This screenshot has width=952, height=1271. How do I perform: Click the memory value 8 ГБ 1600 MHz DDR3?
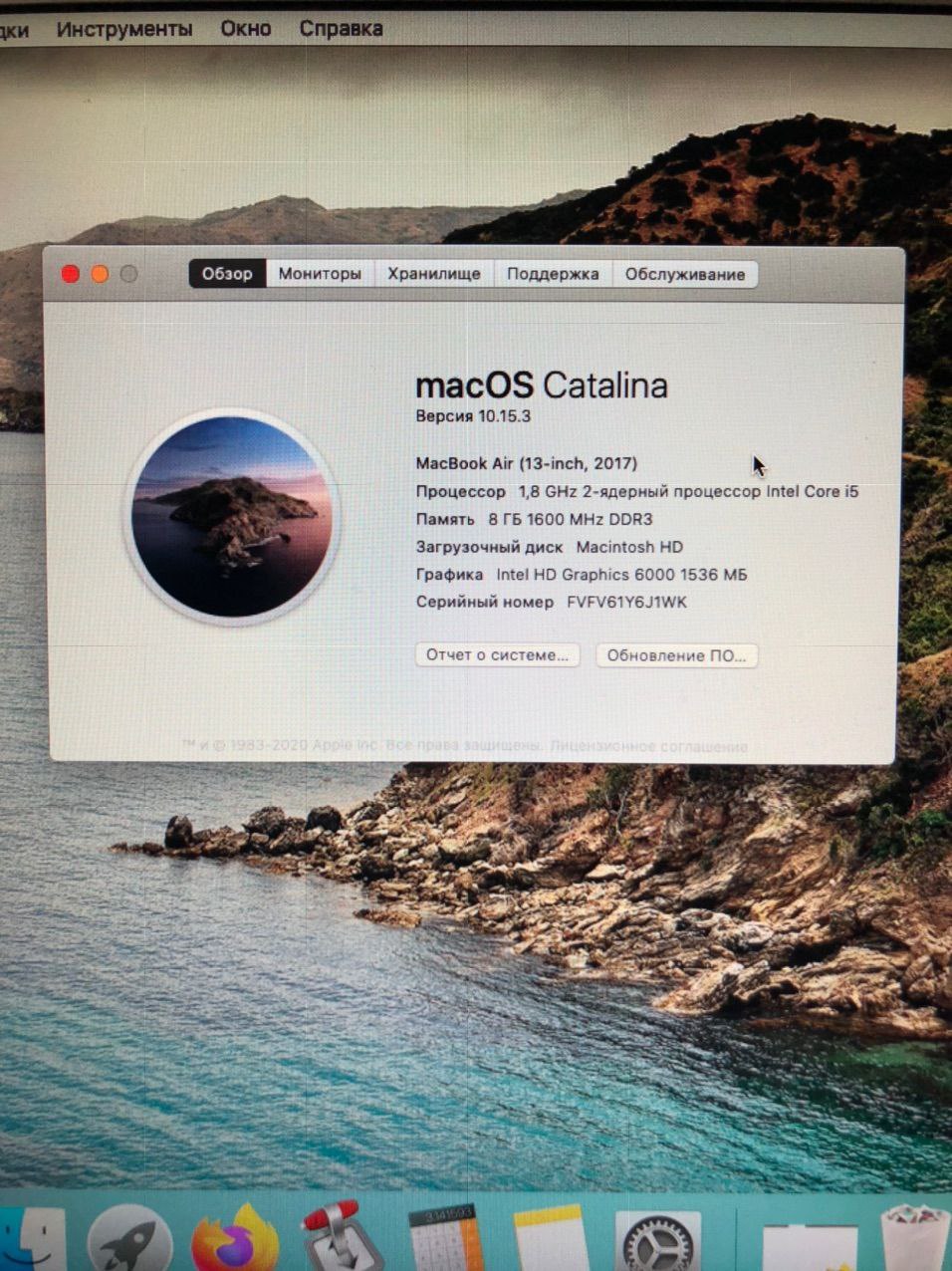click(x=571, y=519)
